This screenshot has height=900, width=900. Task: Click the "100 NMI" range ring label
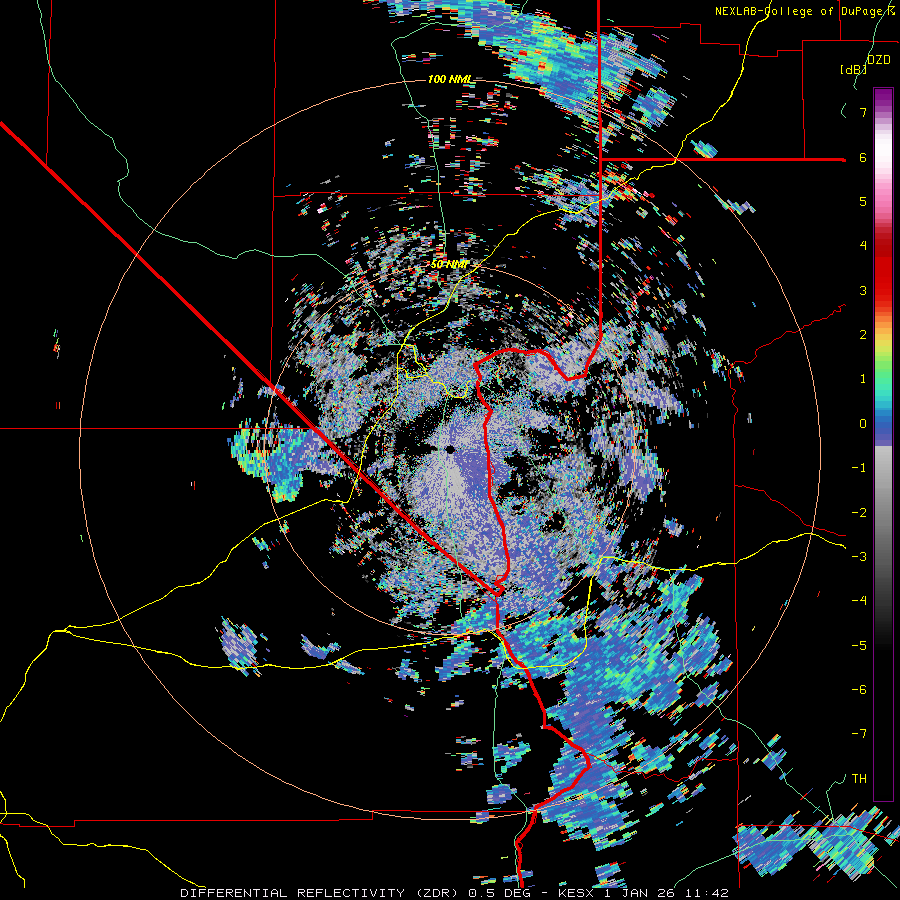[451, 79]
